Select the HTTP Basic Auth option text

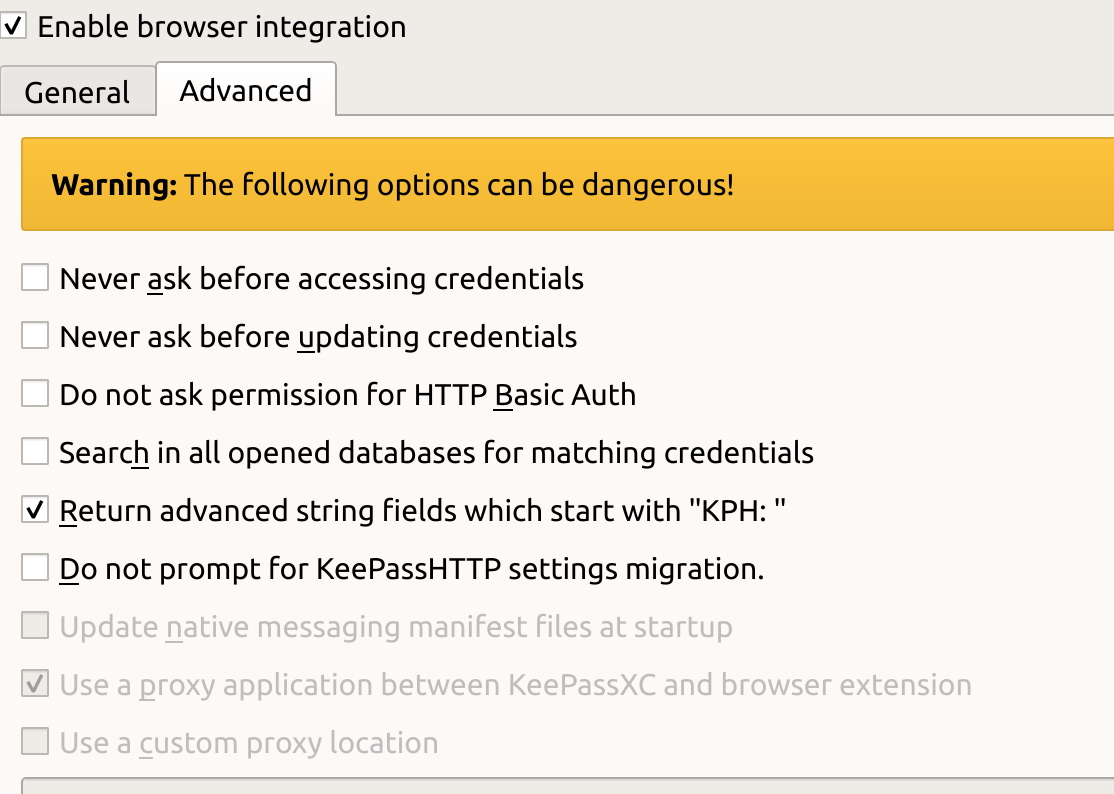[x=347, y=394]
